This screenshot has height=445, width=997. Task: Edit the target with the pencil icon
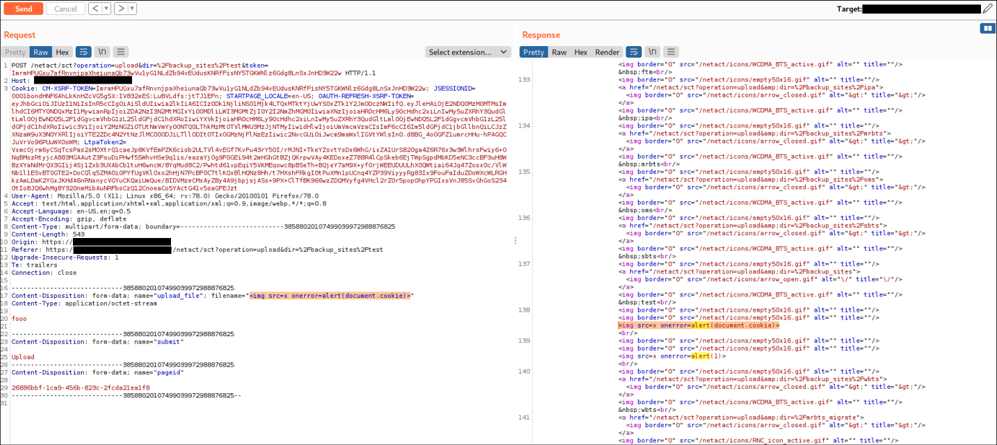click(x=987, y=9)
